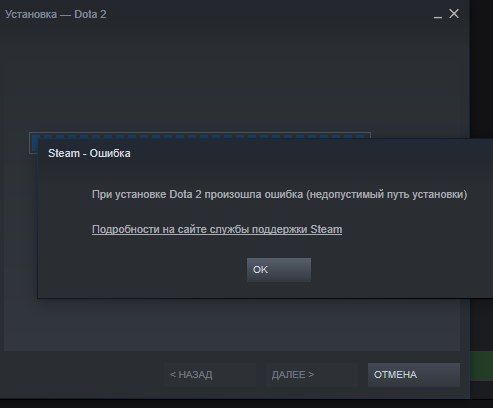Cancel installation with the ОТМЕНА button
493x408 pixels.
[x=414, y=375]
